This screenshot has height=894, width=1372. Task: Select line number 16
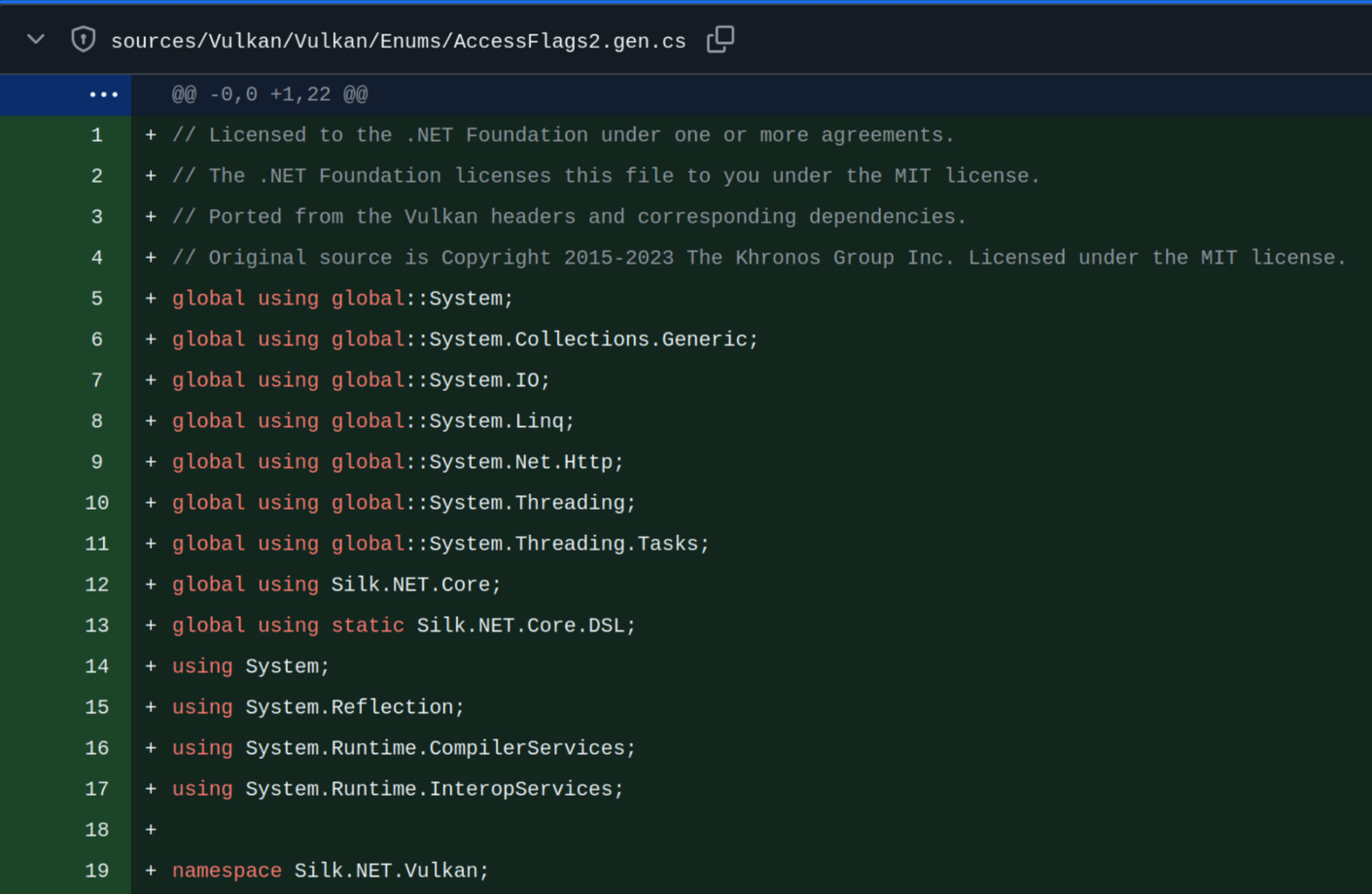point(96,748)
